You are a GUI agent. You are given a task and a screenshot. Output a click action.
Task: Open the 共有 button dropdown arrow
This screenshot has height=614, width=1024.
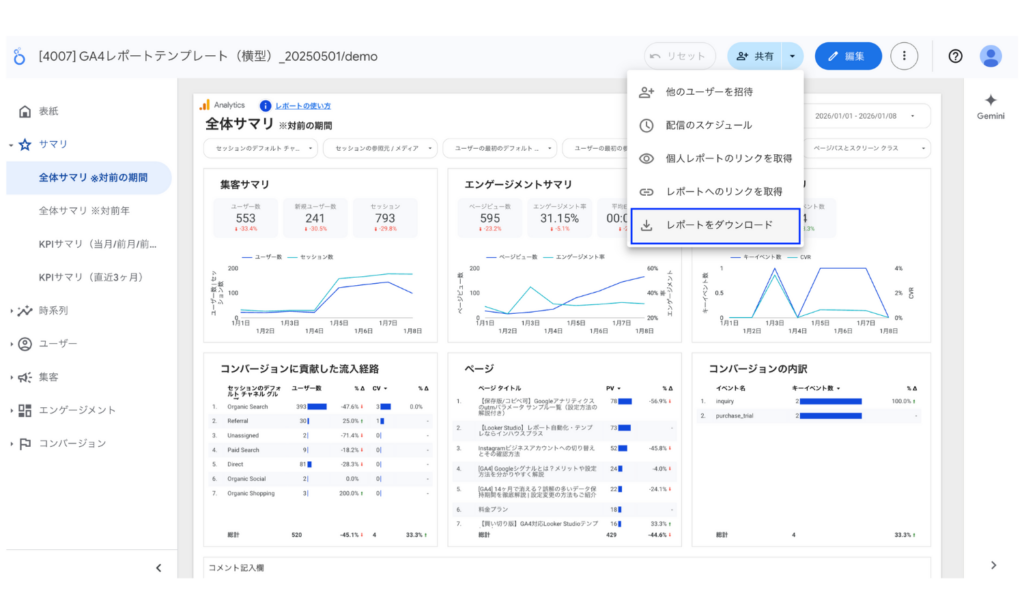click(793, 56)
